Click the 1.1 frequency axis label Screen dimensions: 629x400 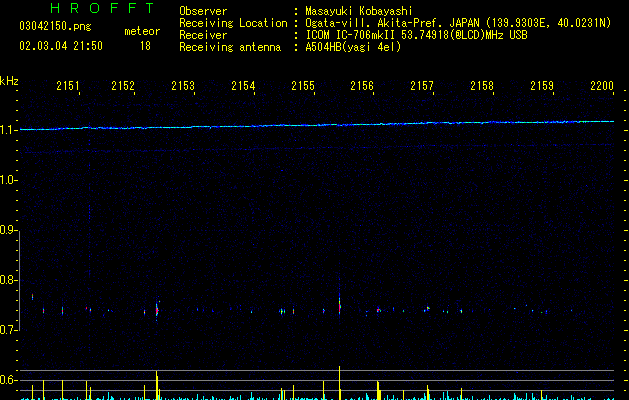[8, 130]
